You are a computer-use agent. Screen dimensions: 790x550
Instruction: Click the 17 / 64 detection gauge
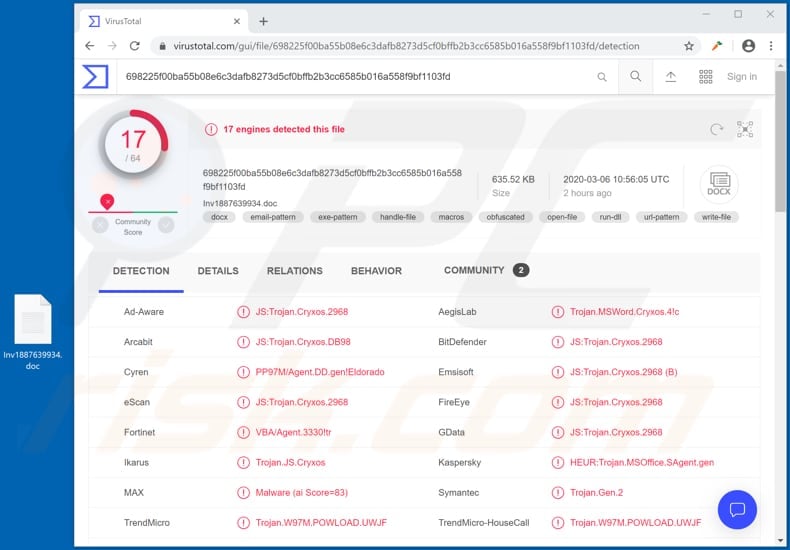(x=133, y=145)
